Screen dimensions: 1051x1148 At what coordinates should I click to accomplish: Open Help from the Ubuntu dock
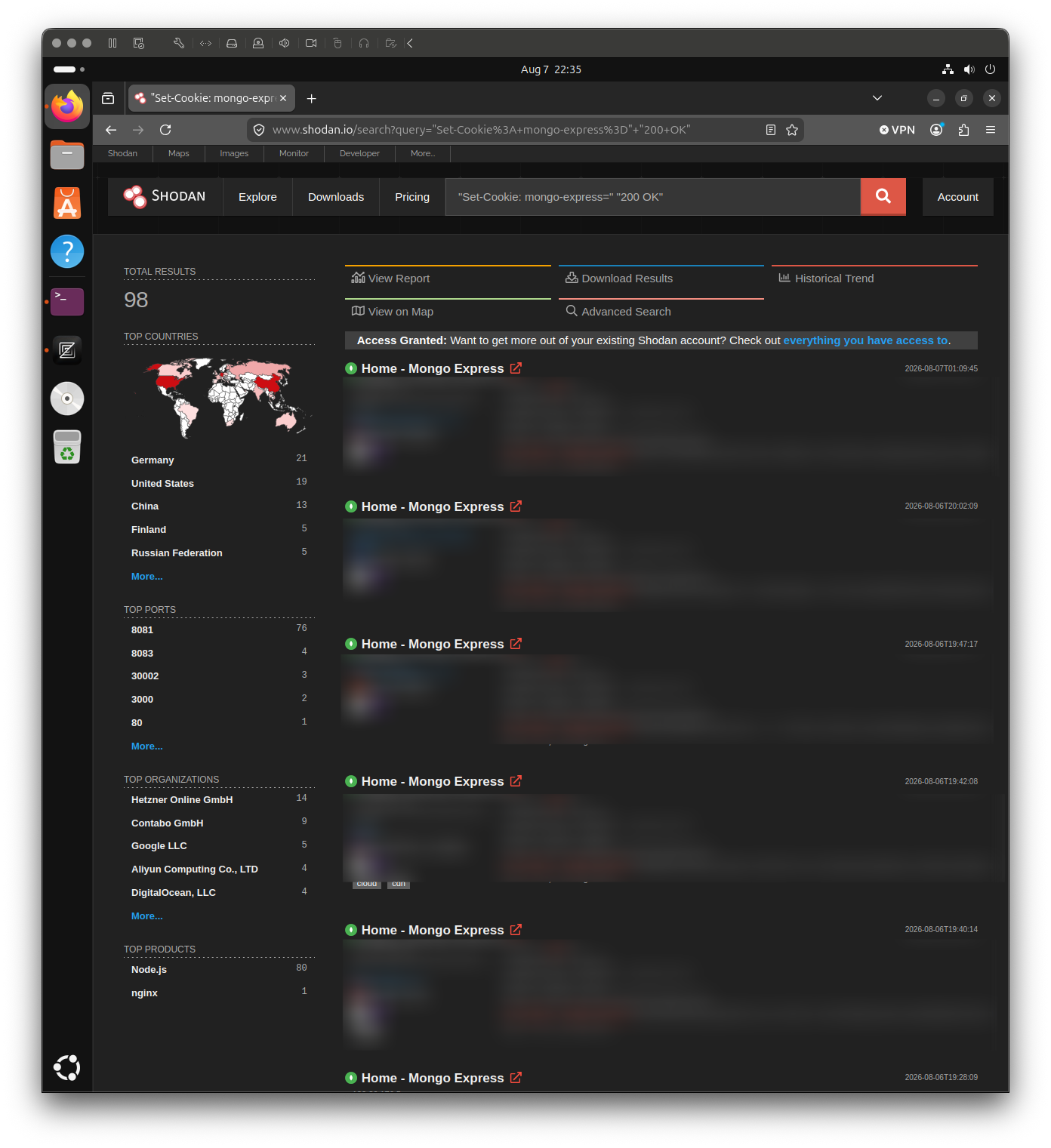[67, 251]
